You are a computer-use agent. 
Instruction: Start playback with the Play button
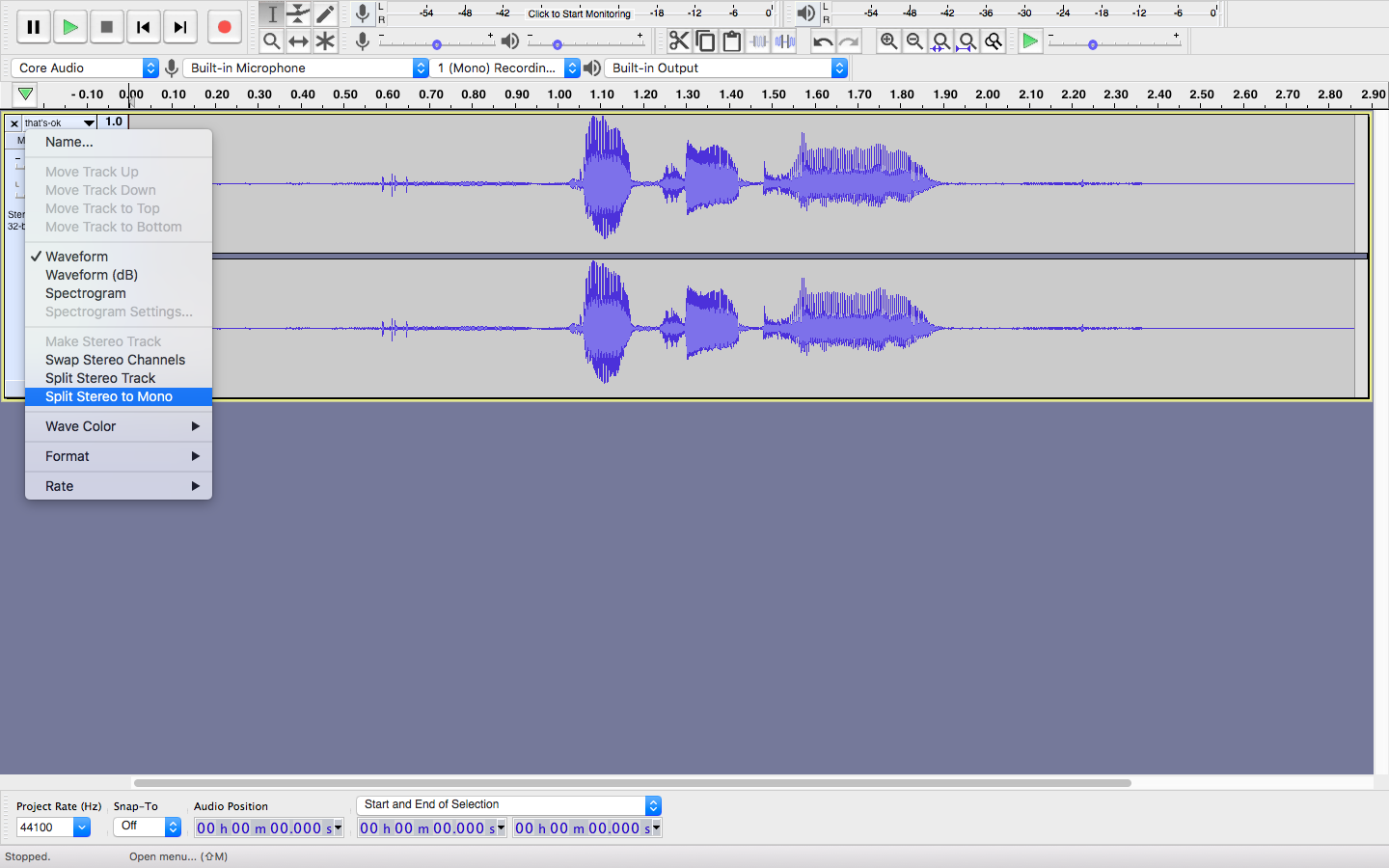pyautogui.click(x=70, y=27)
